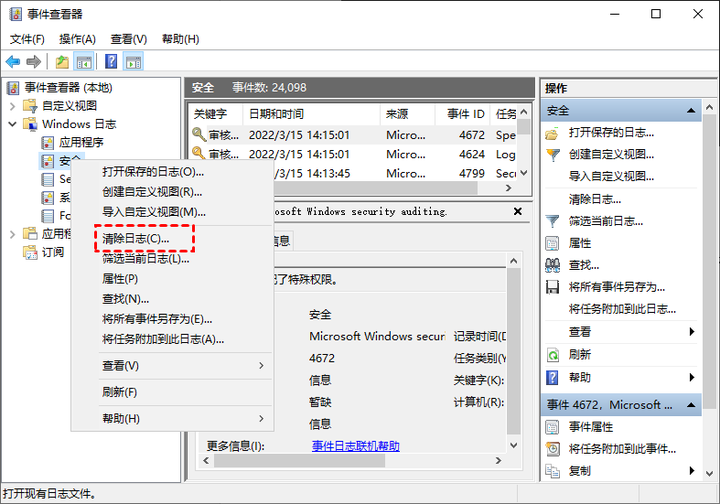Click 将任务附加到此日志... in actions pane
Image resolution: width=720 pixels, height=504 pixels.
tap(622, 309)
